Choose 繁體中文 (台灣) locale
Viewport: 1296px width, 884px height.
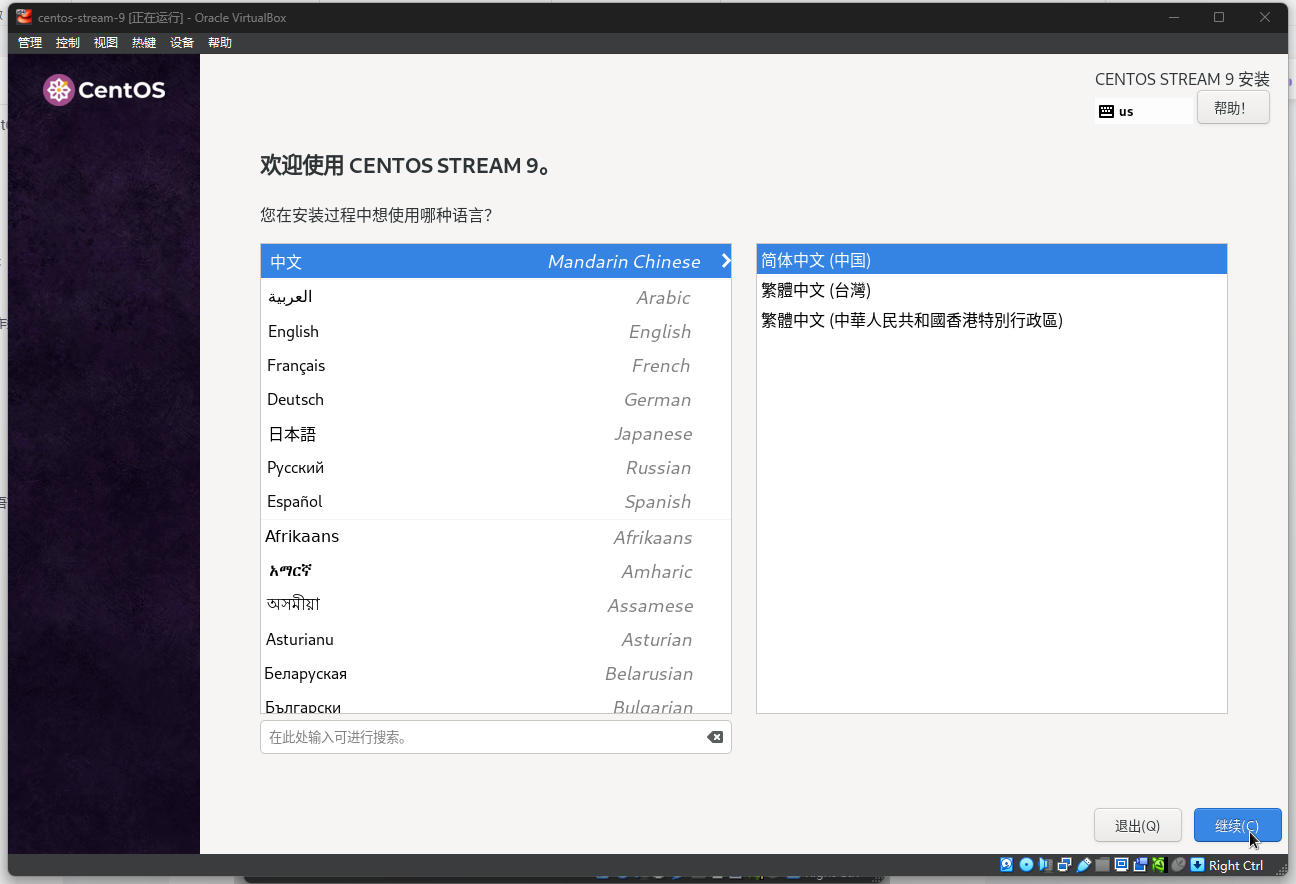(x=992, y=290)
